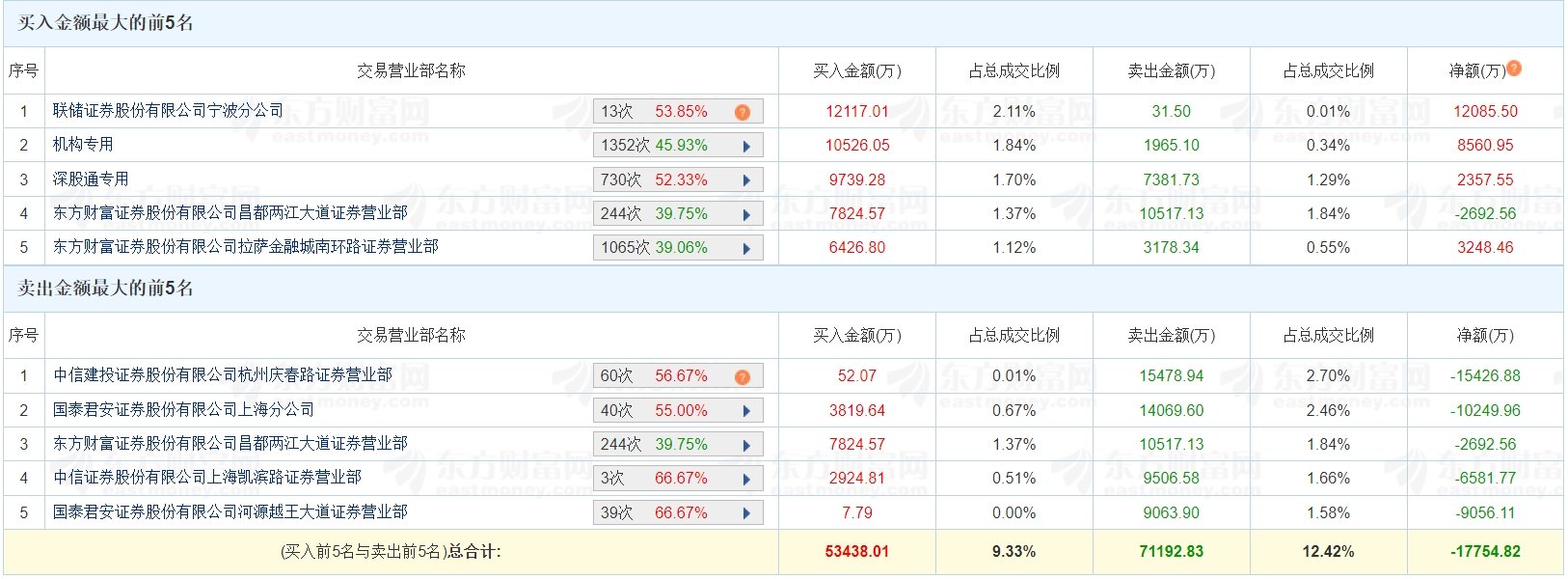Expand arrow next to 1065次 39.06%
1568x579 pixels.
746,248
